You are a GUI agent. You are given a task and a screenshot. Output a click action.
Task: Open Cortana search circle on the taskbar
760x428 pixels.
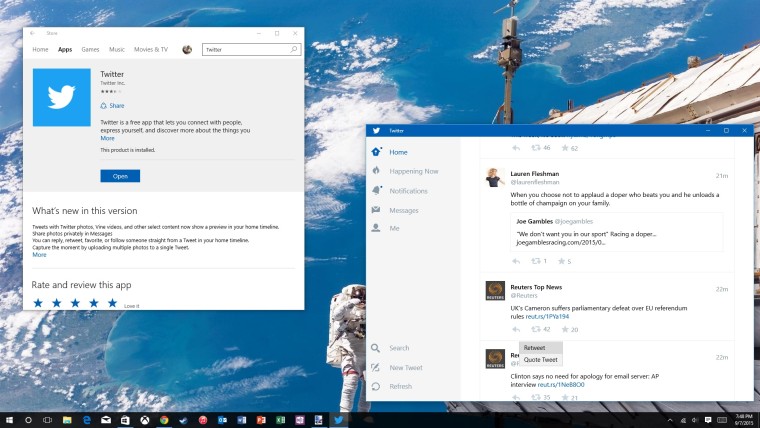click(28, 420)
